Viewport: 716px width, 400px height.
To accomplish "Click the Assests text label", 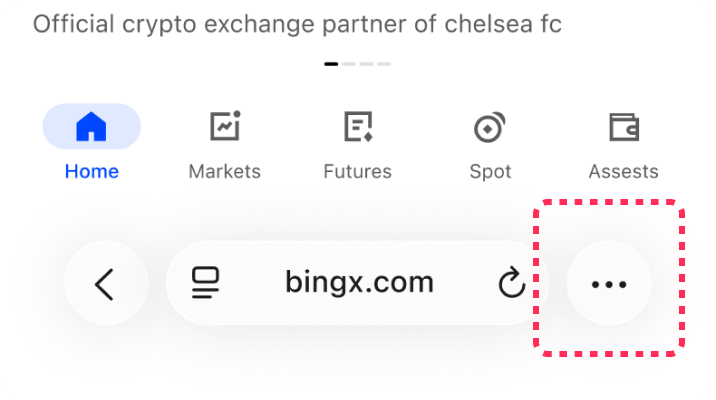I will coord(624,171).
